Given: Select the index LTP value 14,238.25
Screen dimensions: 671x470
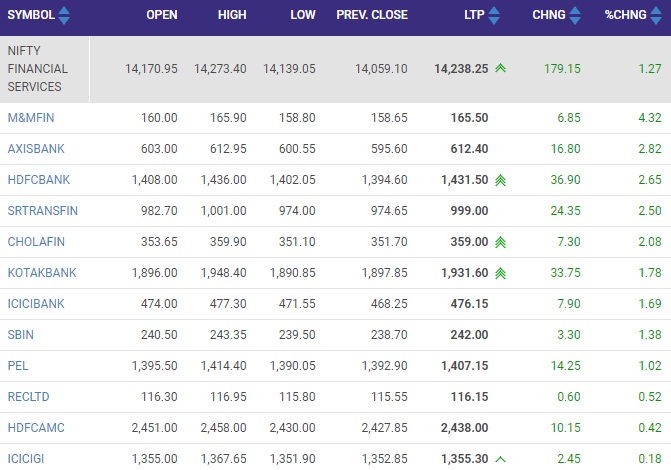Looking at the screenshot, I should pos(461,68).
